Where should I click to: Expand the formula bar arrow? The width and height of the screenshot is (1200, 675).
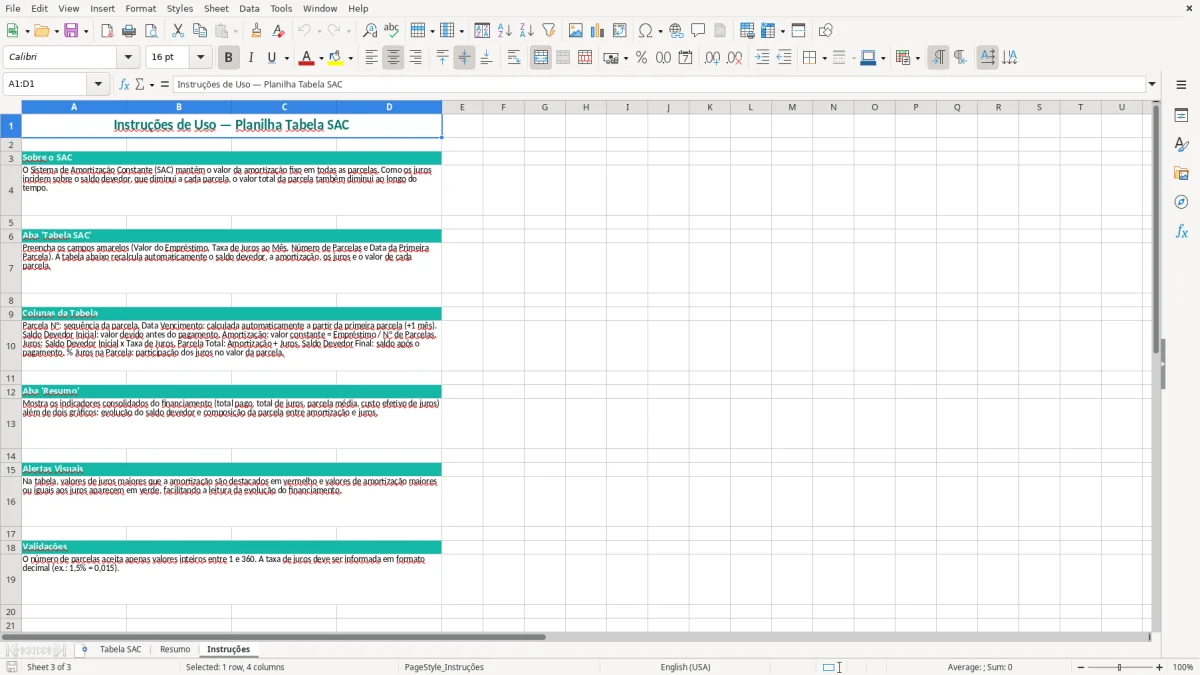1152,84
